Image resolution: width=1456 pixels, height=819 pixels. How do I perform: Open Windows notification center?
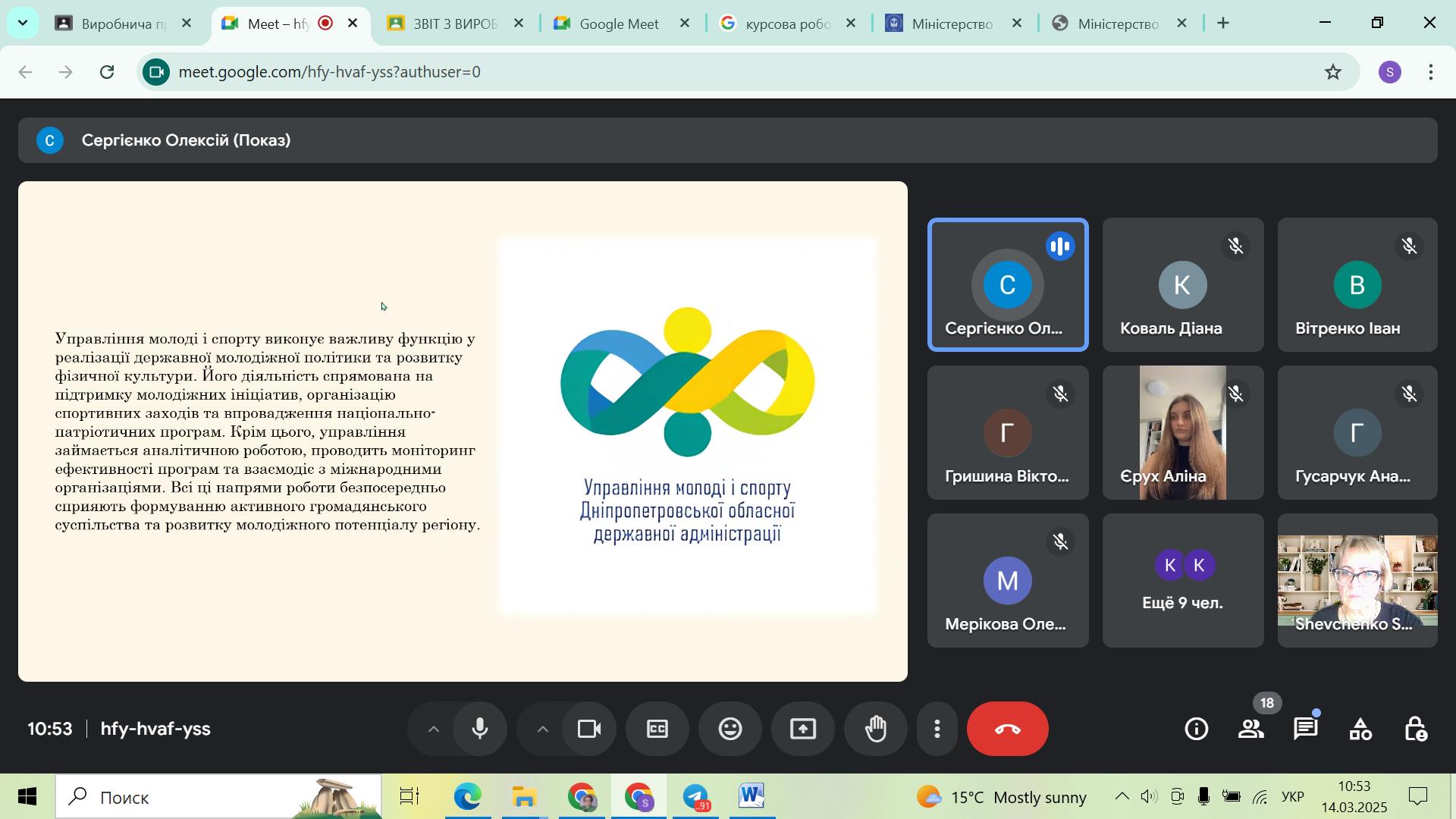[x=1418, y=797]
